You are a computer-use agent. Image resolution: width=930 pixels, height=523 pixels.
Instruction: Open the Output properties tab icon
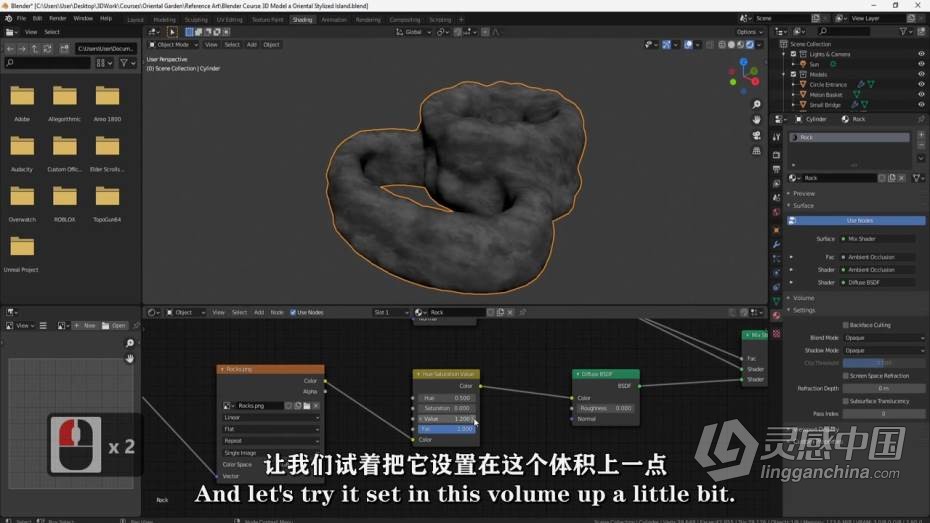pos(776,170)
